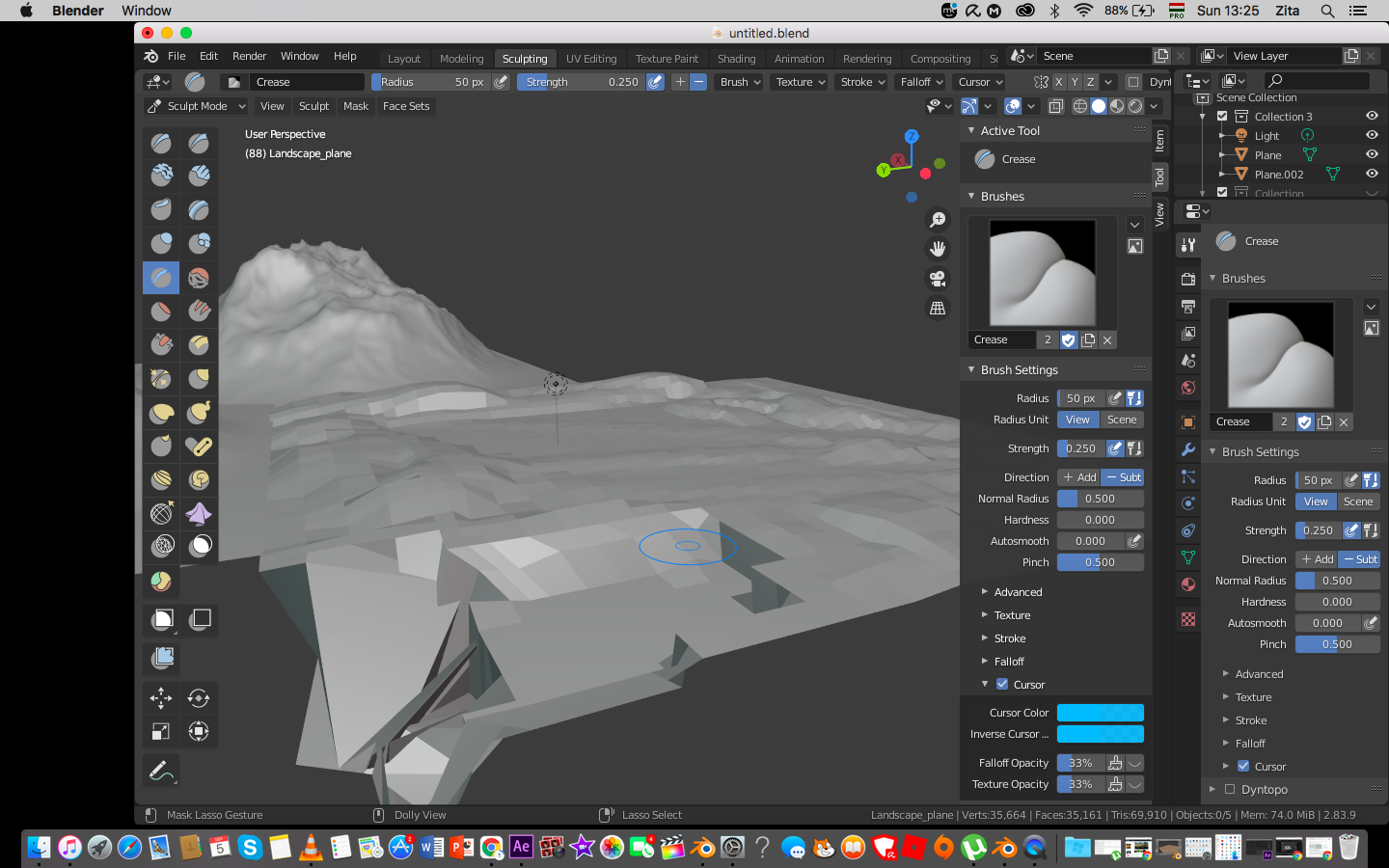Image resolution: width=1389 pixels, height=868 pixels.
Task: Adjust the Pinch slider in viewport sidebar
Action: 1101,562
